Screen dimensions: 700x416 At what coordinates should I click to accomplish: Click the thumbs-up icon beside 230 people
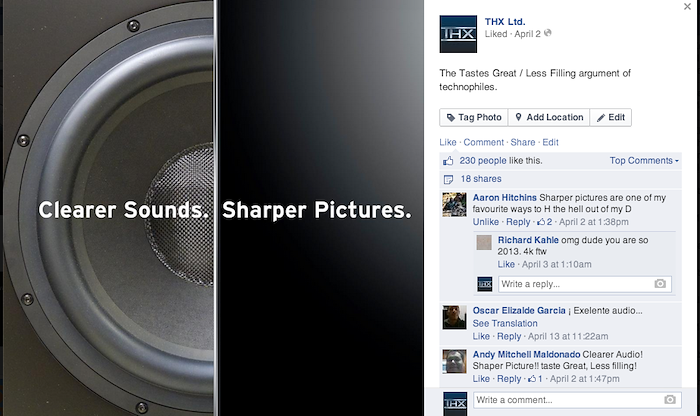(x=448, y=161)
